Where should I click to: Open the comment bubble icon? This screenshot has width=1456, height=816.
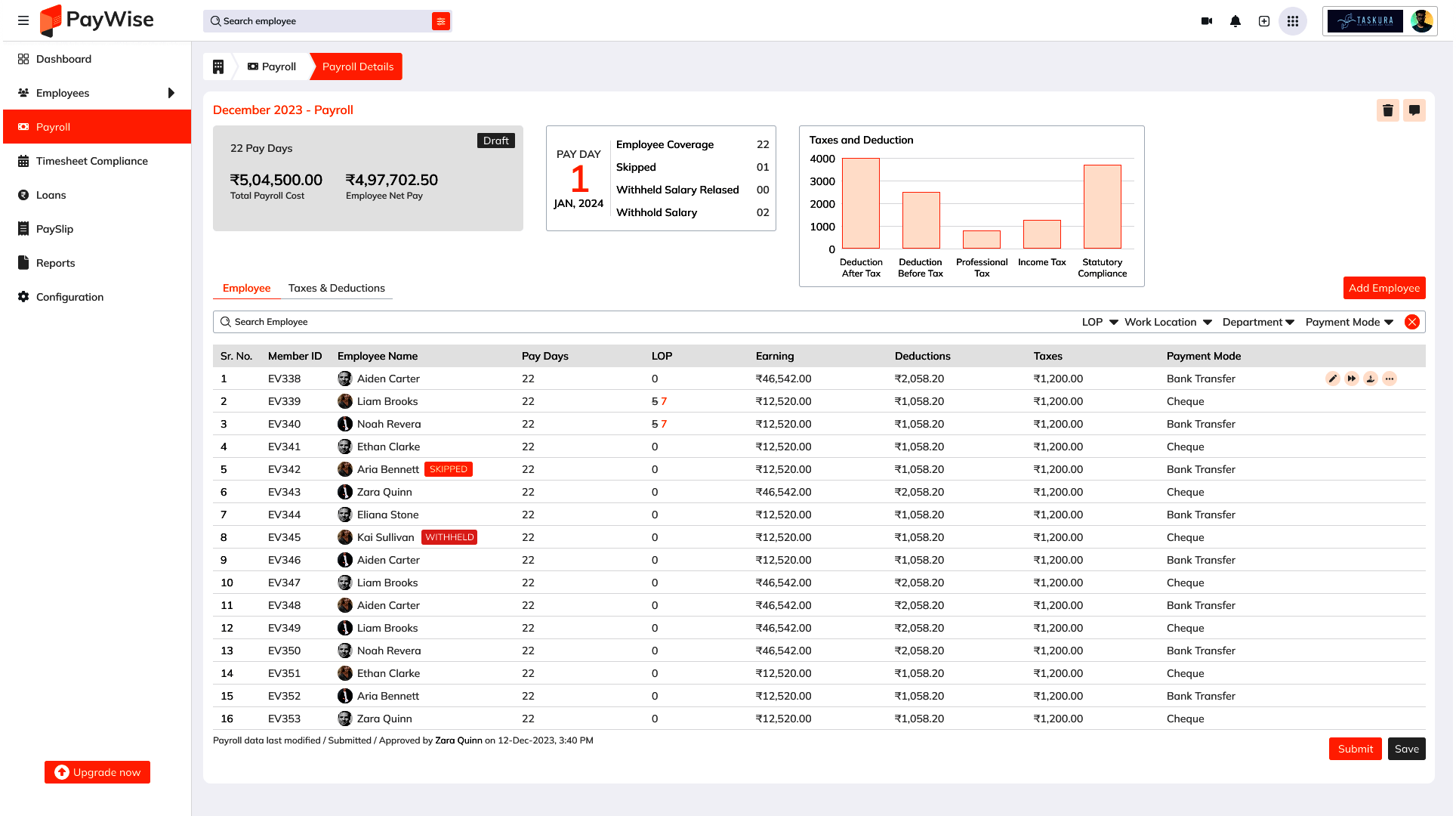click(1414, 110)
